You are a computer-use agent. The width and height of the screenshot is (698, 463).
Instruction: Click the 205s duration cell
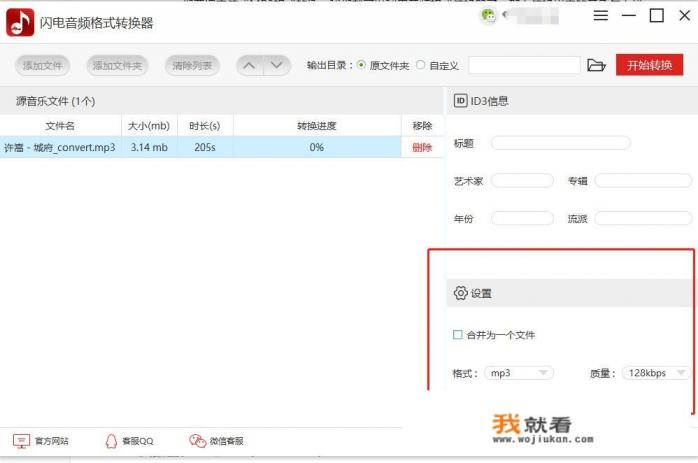205,147
